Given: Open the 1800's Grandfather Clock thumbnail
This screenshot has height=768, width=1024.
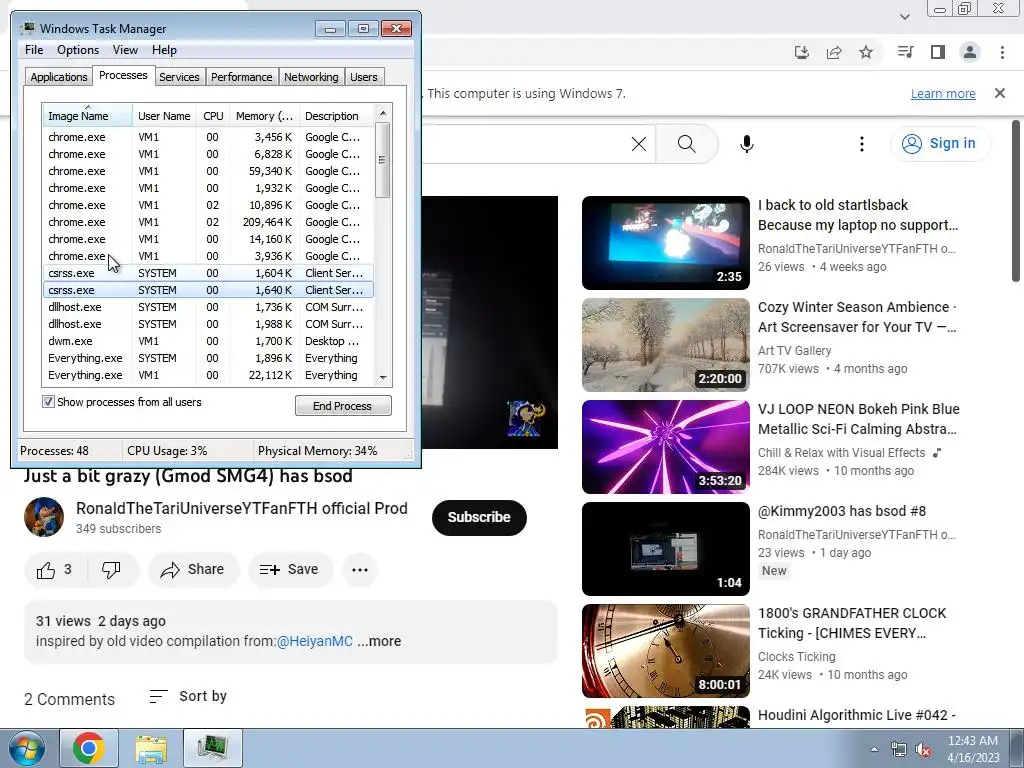Looking at the screenshot, I should pos(665,650).
